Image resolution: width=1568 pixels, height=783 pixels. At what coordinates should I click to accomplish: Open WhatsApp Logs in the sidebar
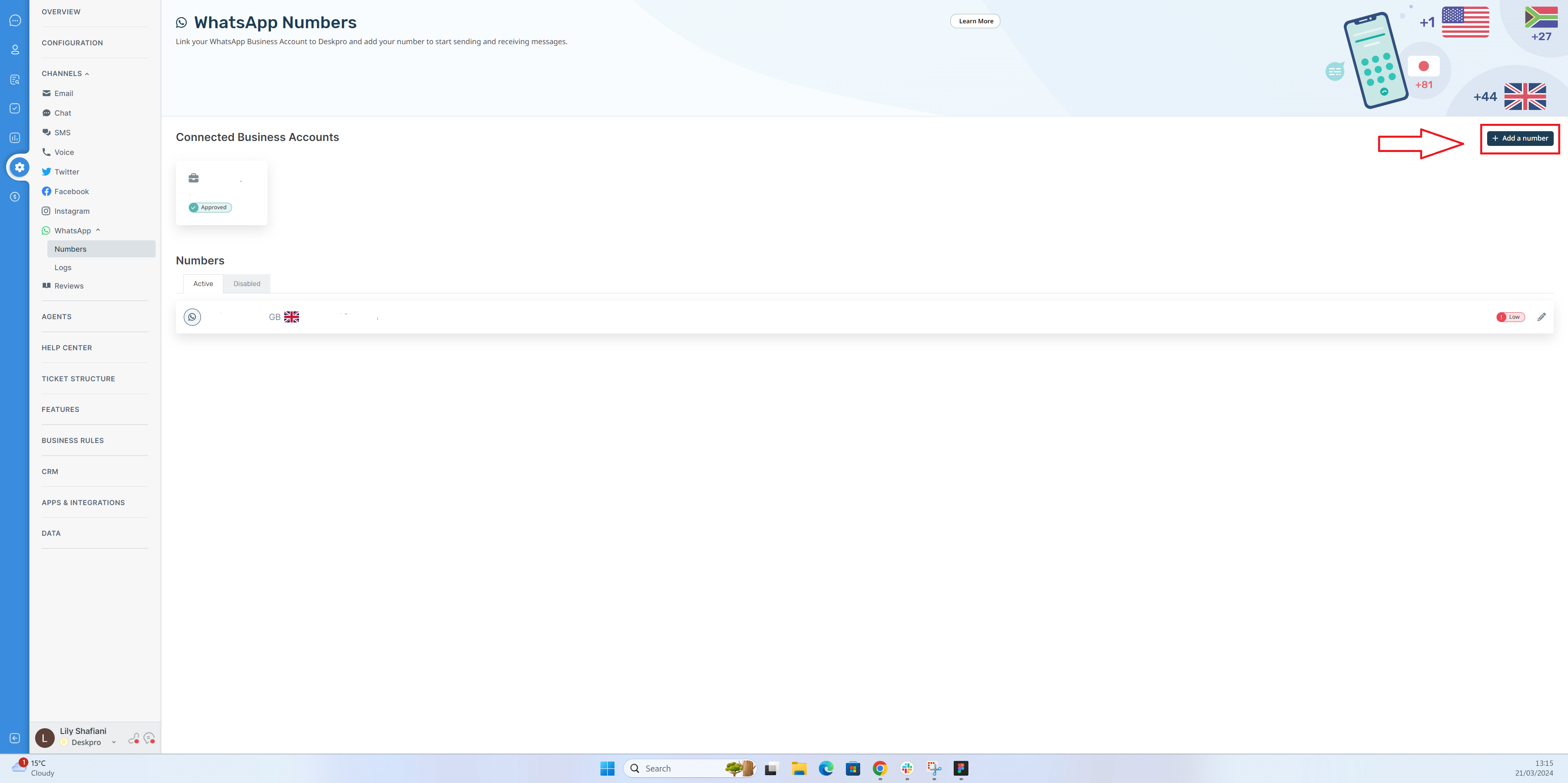point(63,268)
